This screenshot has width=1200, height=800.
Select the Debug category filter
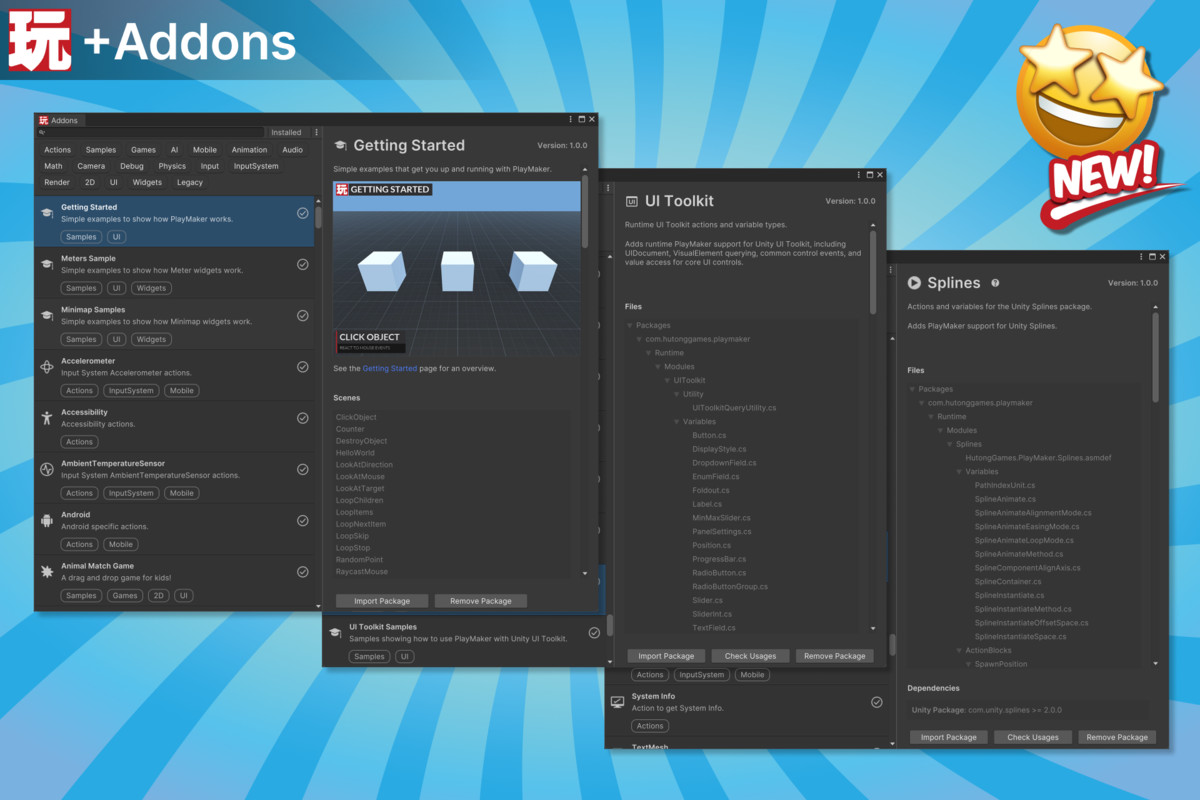click(x=132, y=166)
